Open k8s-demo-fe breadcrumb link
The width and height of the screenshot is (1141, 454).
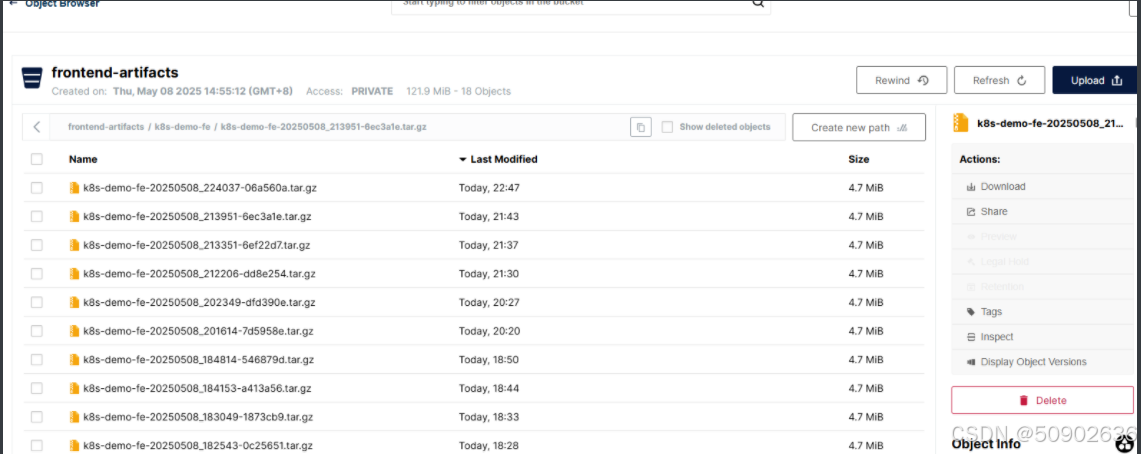click(x=182, y=127)
